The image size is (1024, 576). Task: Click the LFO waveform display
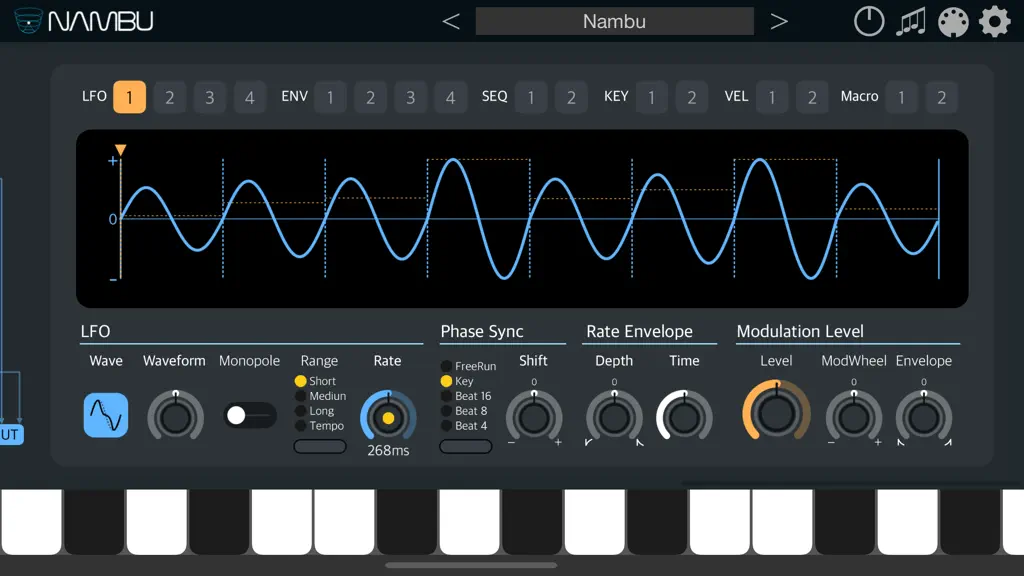coord(522,219)
